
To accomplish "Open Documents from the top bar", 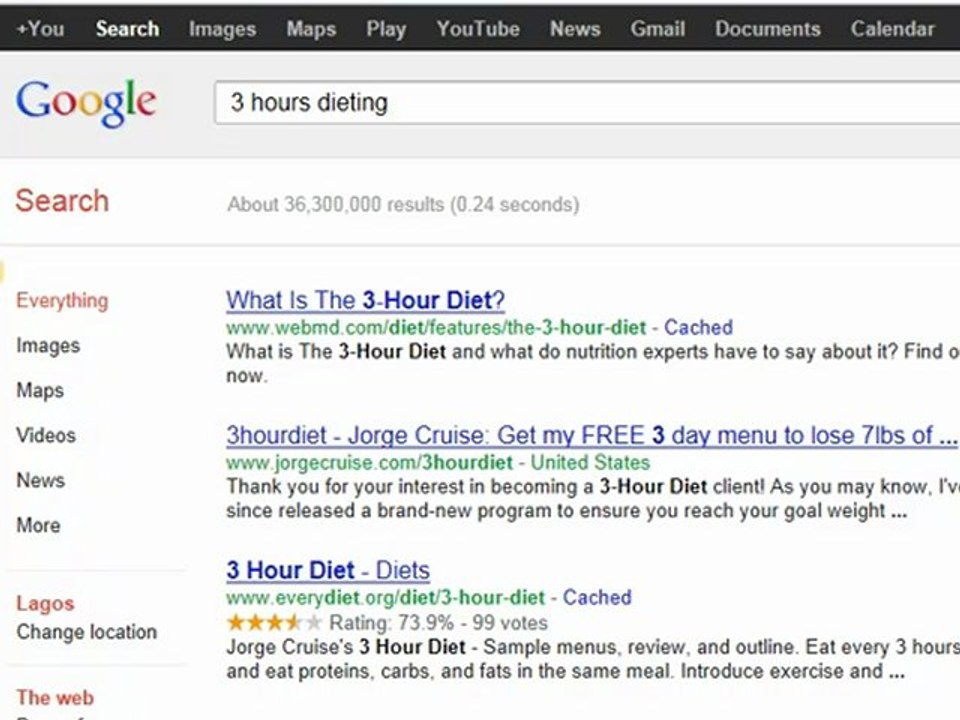I will (768, 29).
